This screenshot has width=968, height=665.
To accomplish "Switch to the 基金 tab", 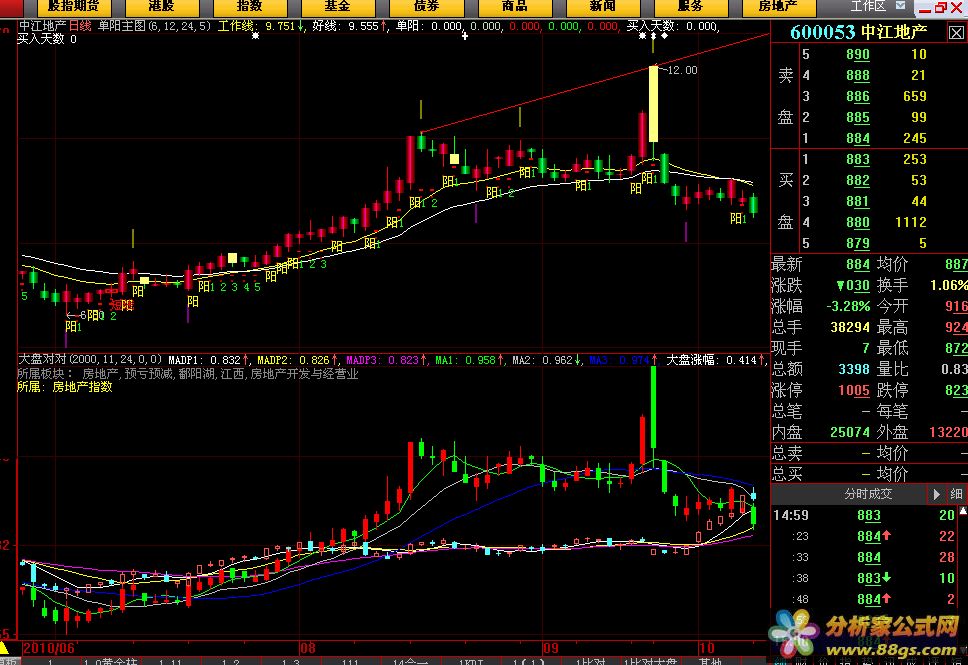I will [x=338, y=7].
